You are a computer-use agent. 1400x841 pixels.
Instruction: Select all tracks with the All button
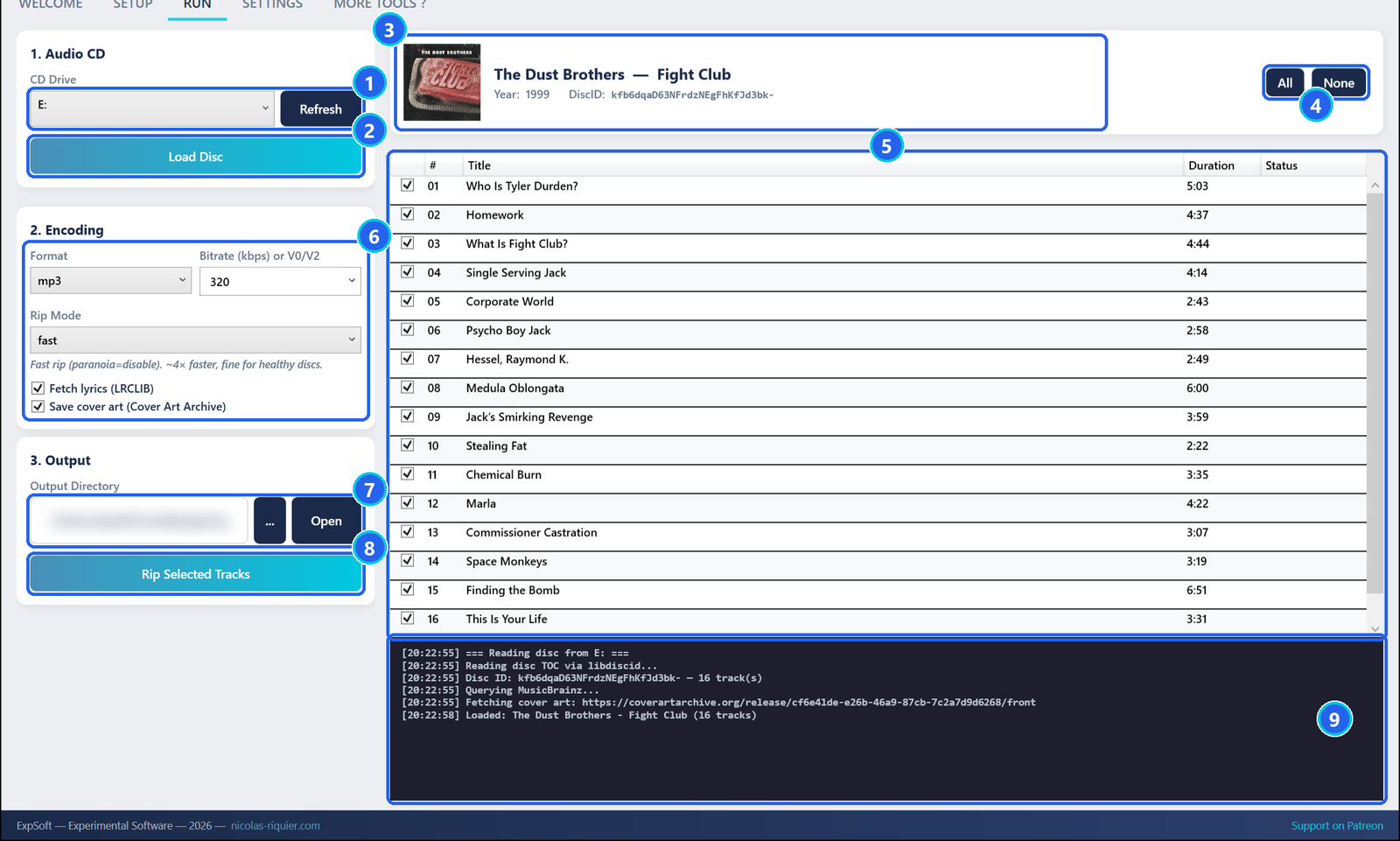1284,83
